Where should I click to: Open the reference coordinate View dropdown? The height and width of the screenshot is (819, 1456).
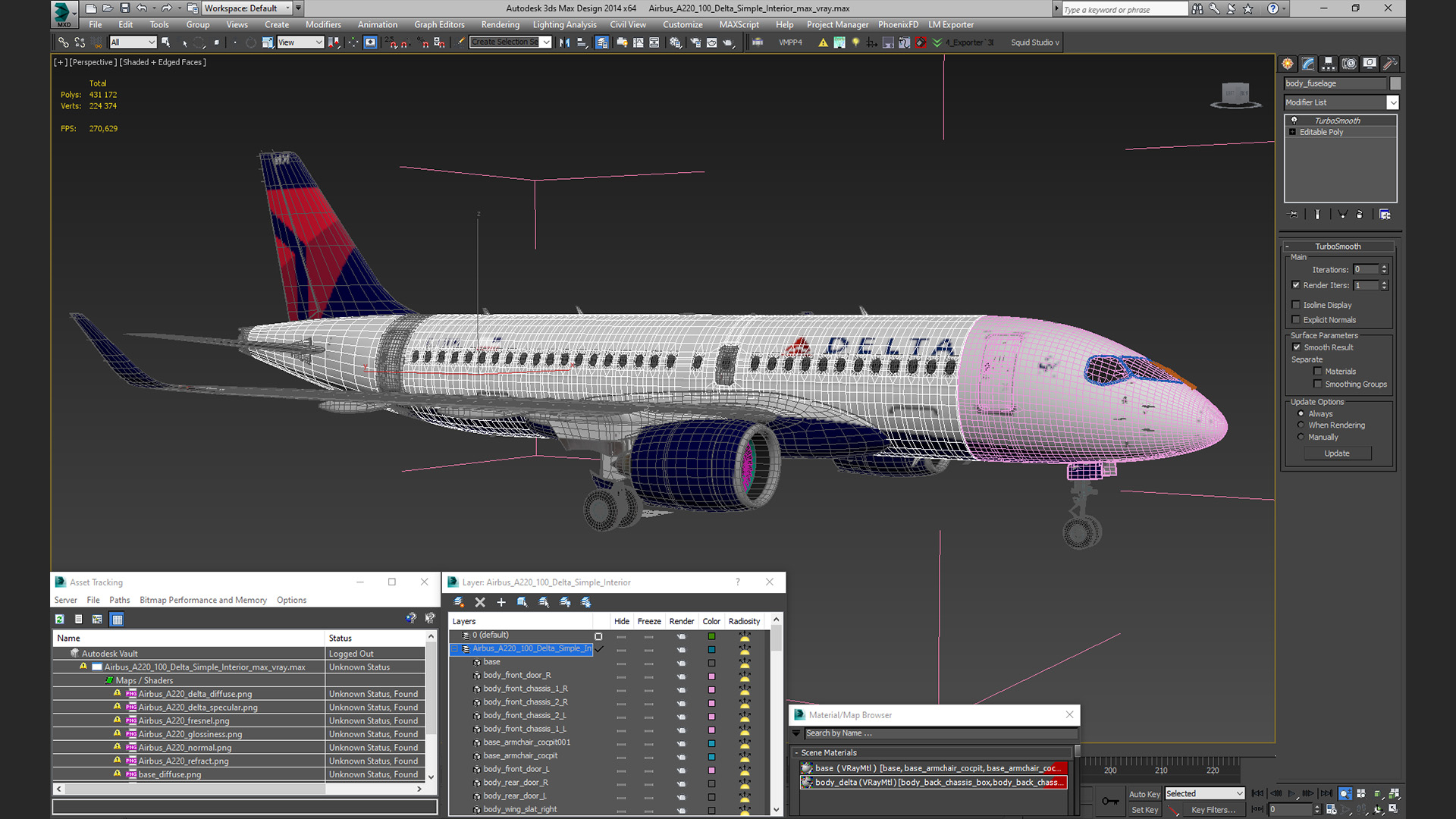tap(300, 42)
